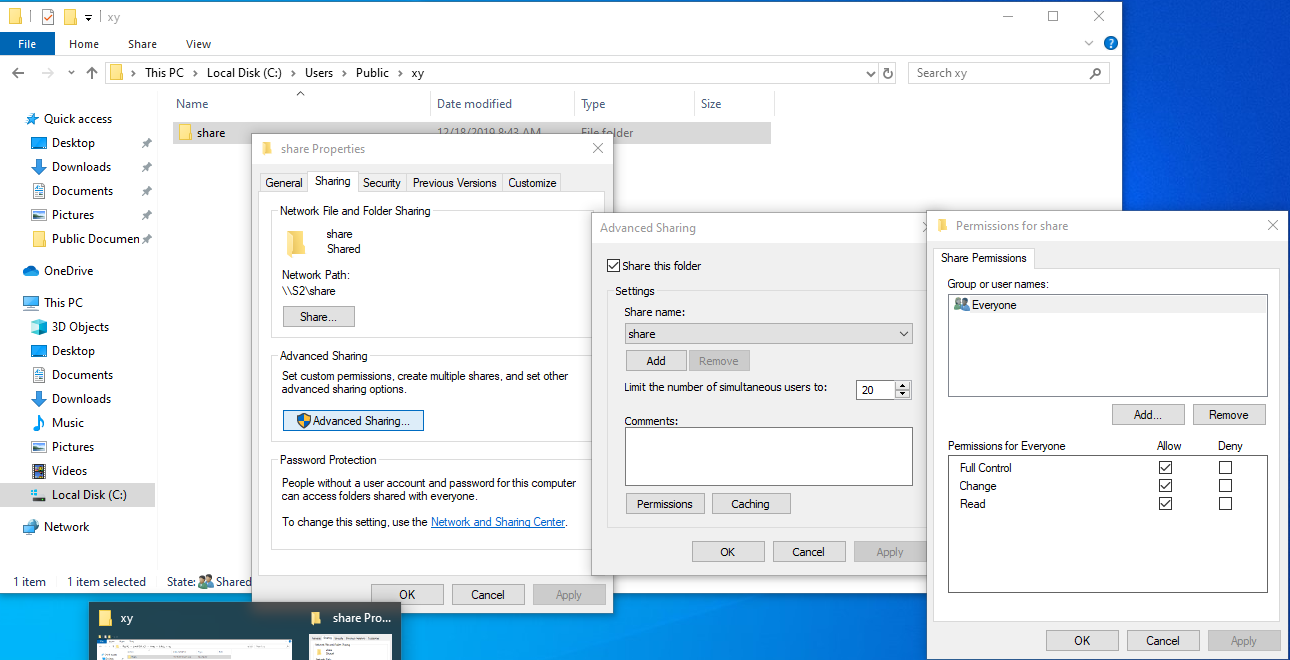Screen dimensions: 1290x660
Task: Switch to Customize tab in Properties
Action: [532, 183]
